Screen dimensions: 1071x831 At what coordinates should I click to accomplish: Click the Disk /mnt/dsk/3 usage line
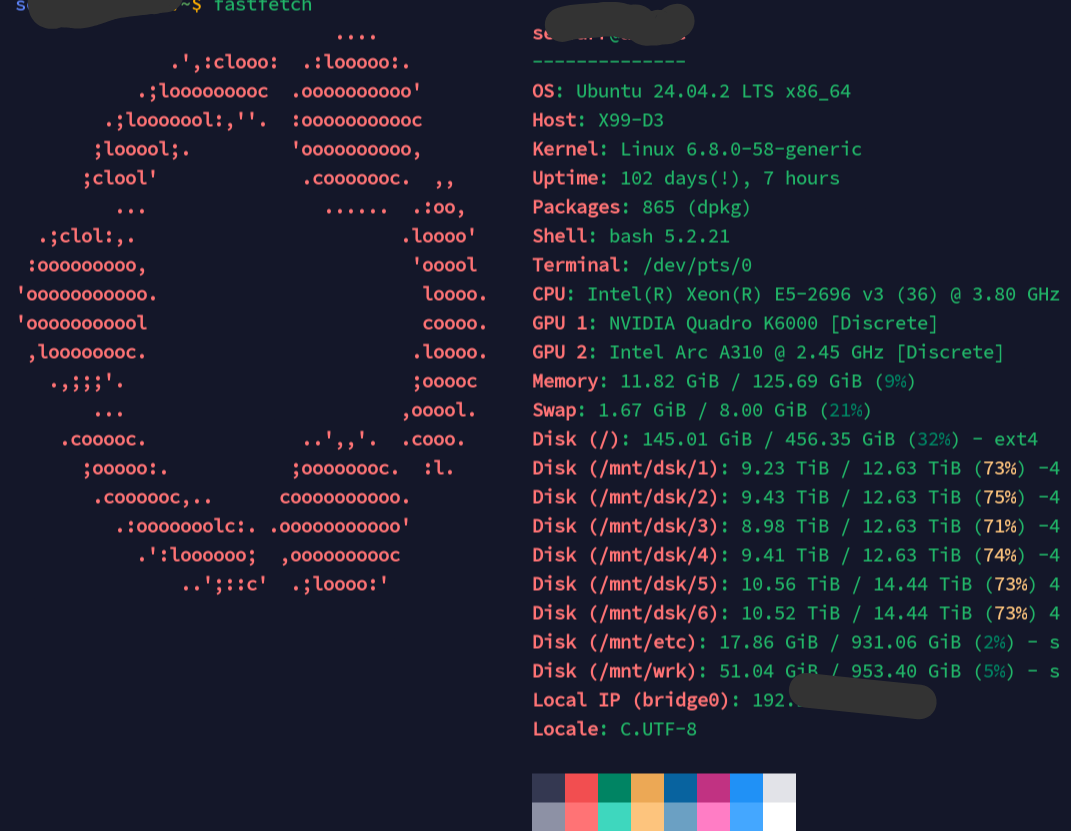[796, 526]
